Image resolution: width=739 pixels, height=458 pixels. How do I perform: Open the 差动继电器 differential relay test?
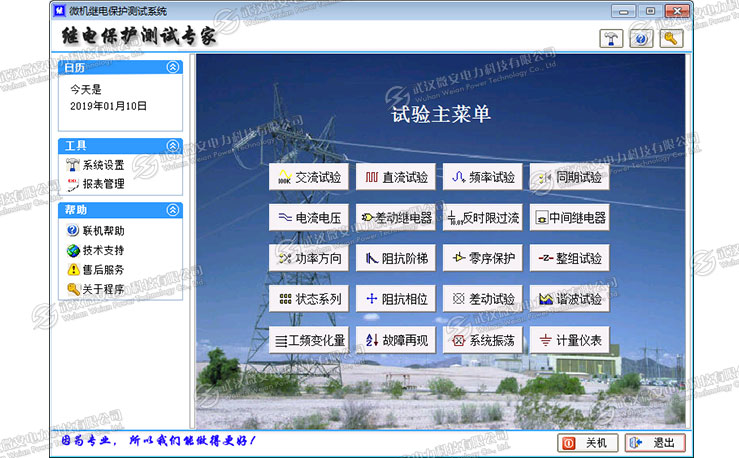pos(396,218)
